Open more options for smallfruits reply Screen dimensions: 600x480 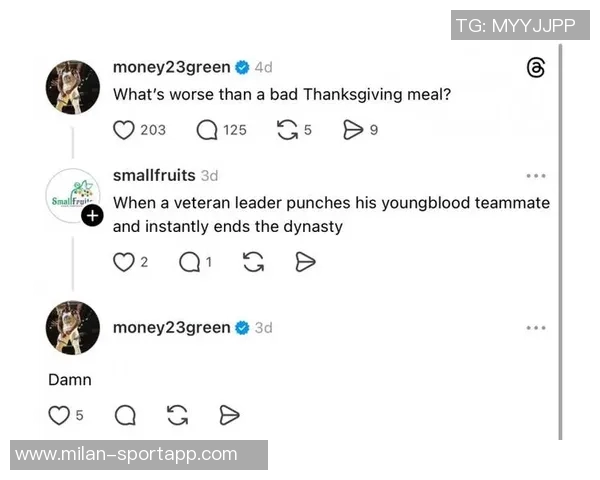click(536, 176)
